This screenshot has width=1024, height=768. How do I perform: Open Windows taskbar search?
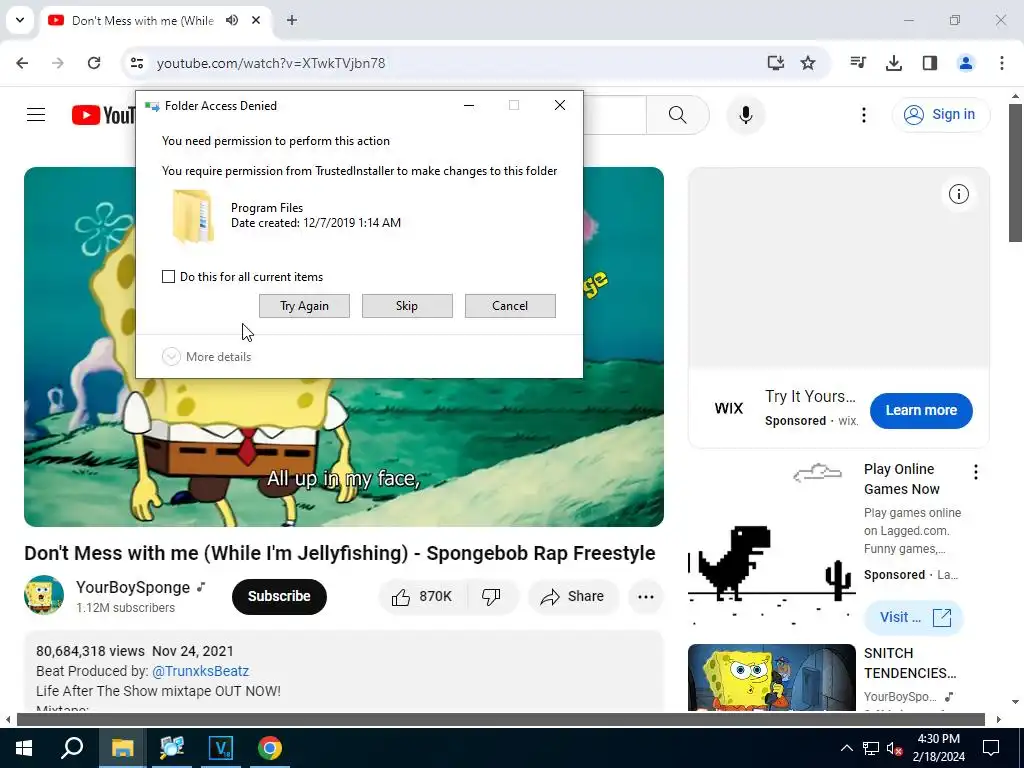[x=72, y=748]
